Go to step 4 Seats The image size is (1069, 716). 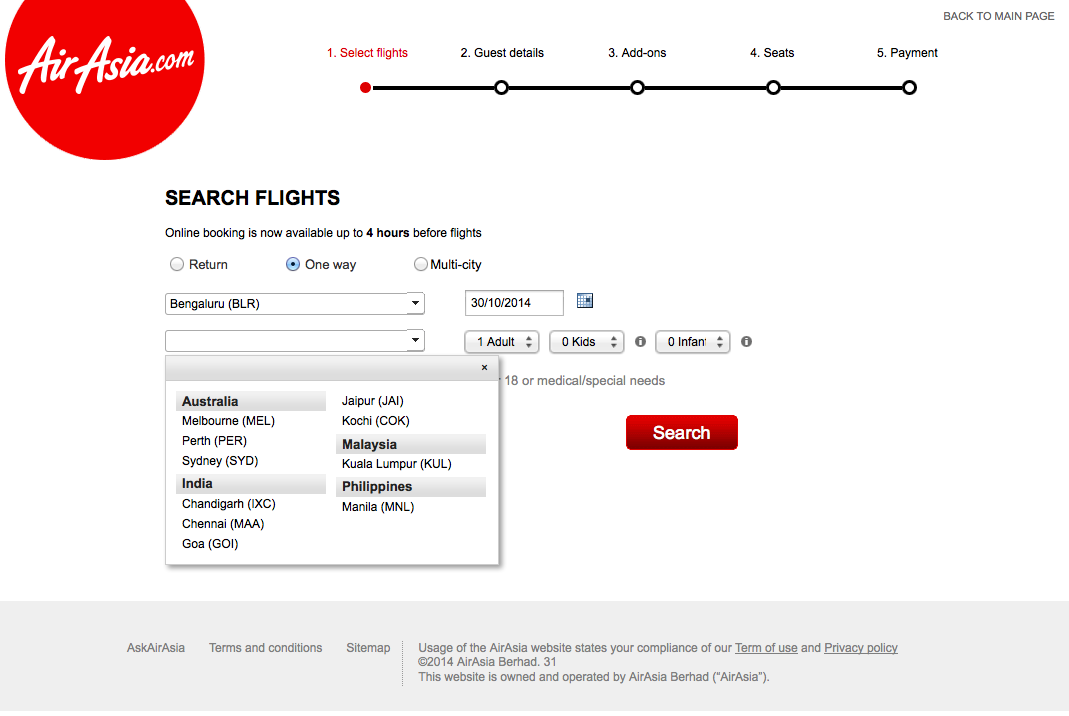pyautogui.click(x=772, y=53)
